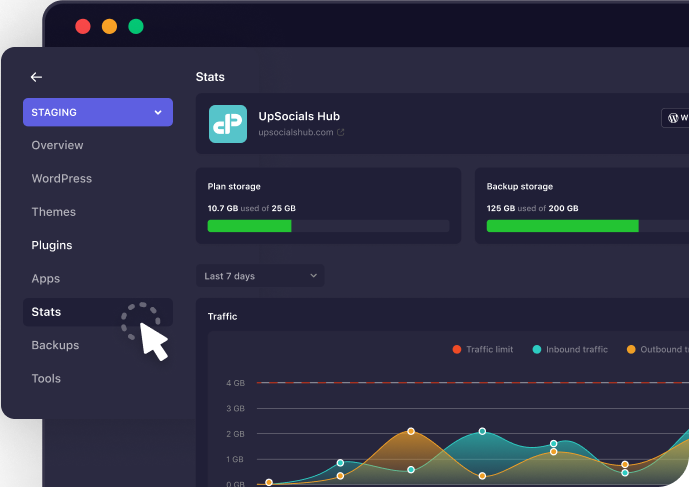The image size is (689, 487).
Task: Click the 3 GB axis label
Action: coord(236,408)
